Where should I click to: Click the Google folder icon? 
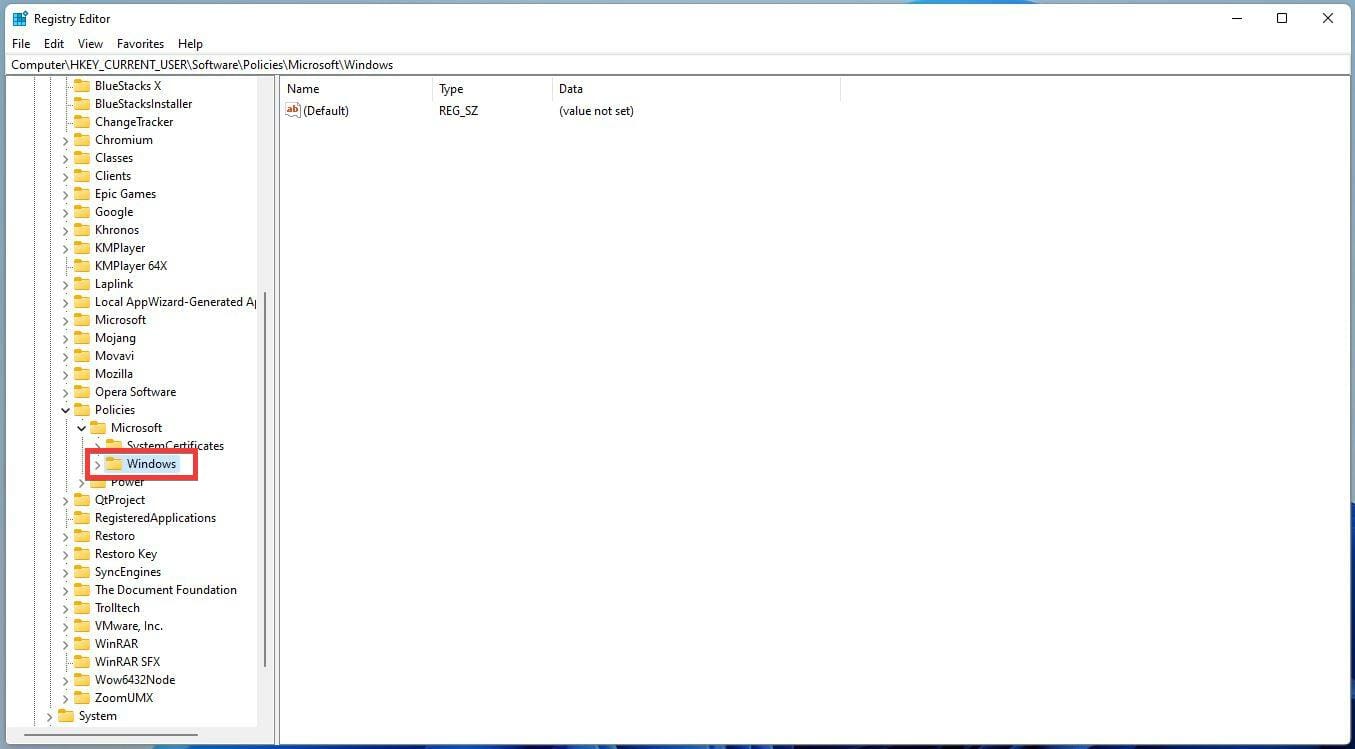pos(81,211)
